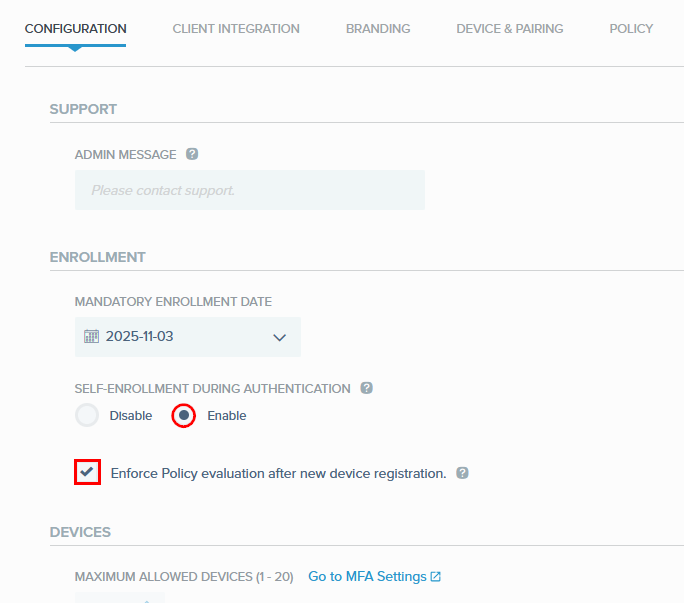
Task: Go to the Device & Pairing tab
Action: [x=509, y=29]
